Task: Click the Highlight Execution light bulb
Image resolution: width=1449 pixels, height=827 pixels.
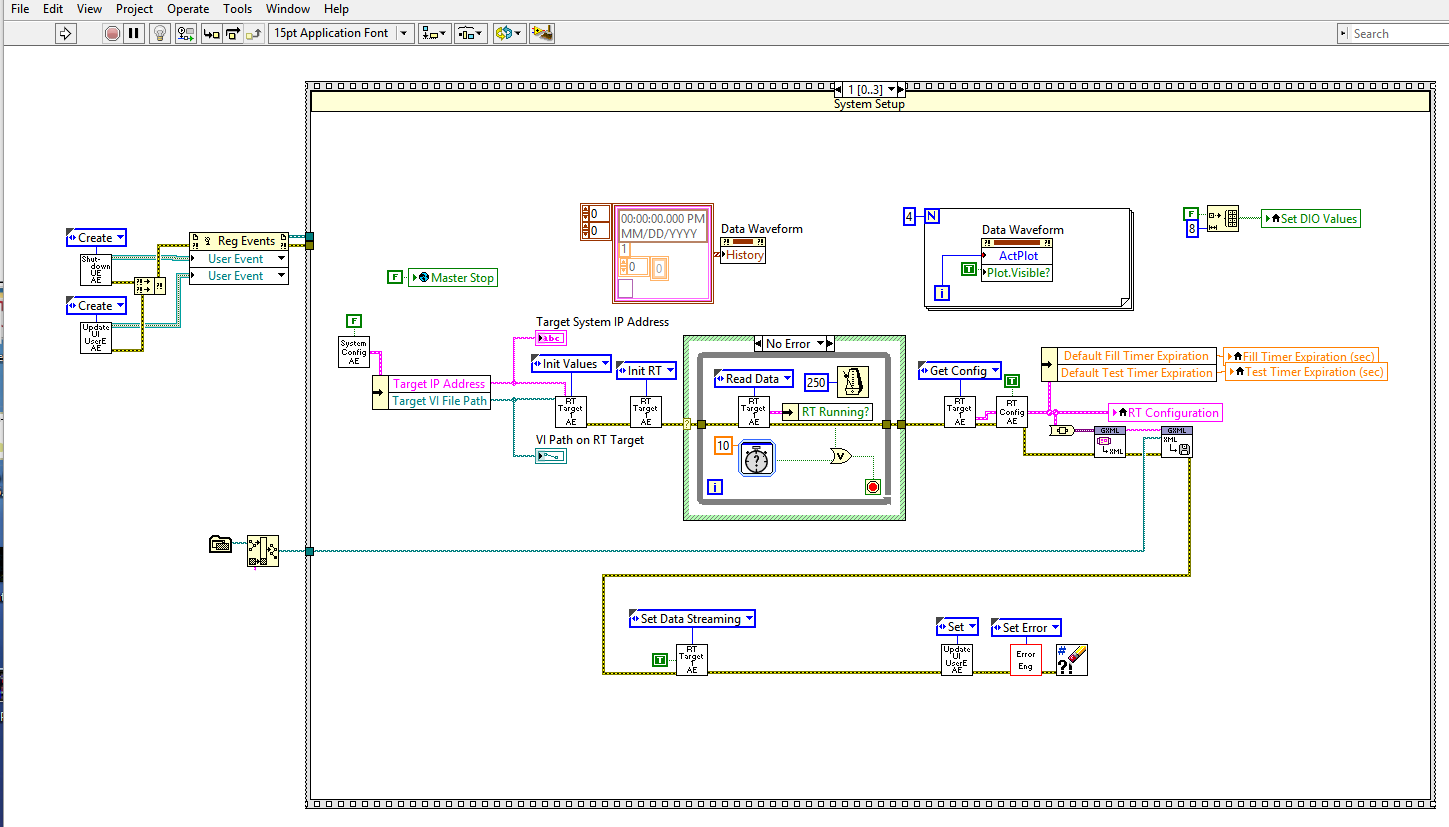Action: click(160, 33)
